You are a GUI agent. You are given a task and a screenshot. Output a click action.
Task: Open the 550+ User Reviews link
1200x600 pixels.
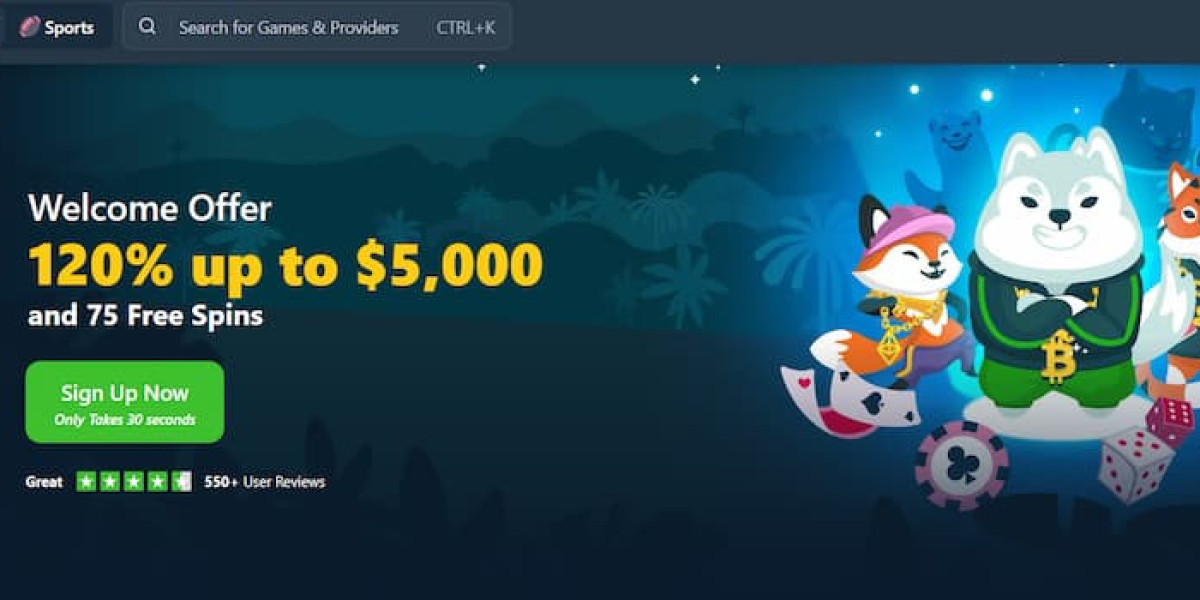point(264,482)
